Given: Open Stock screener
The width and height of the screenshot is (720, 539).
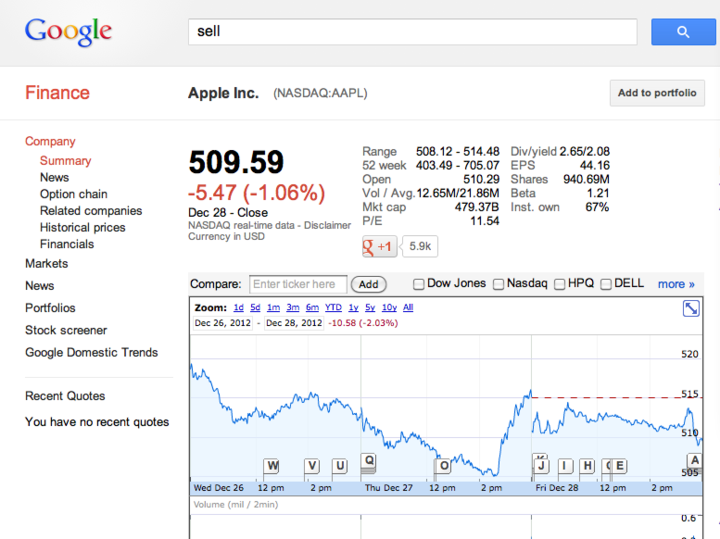Looking at the screenshot, I should (66, 330).
